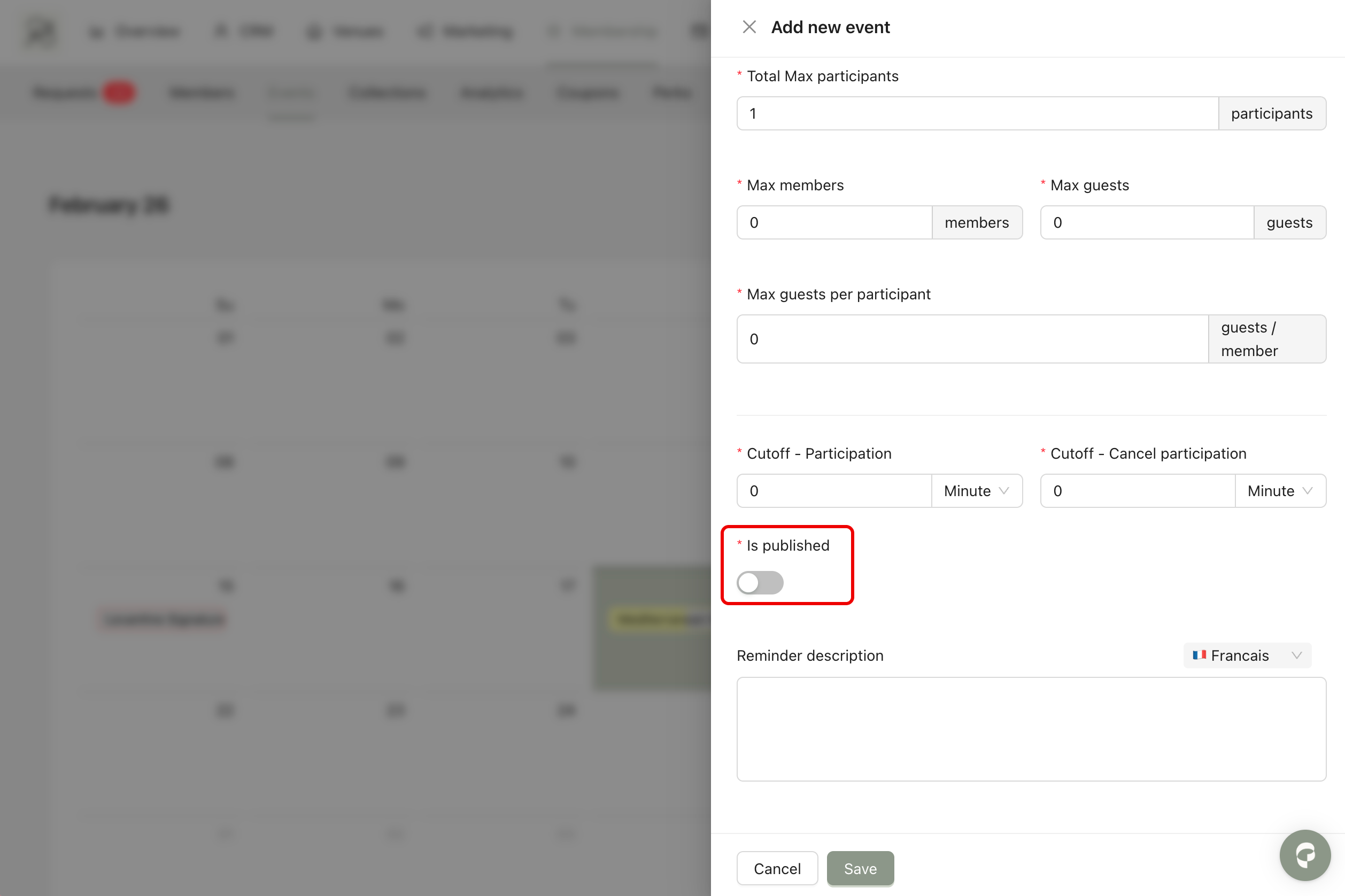1345x896 pixels.
Task: Click the Save button
Action: click(x=860, y=869)
